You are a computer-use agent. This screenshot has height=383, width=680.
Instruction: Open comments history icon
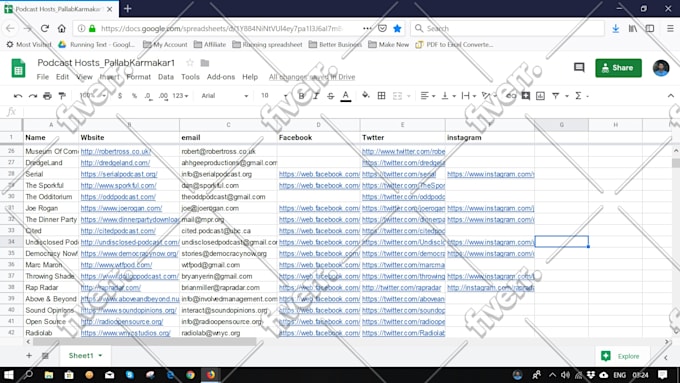pyautogui.click(x=579, y=68)
